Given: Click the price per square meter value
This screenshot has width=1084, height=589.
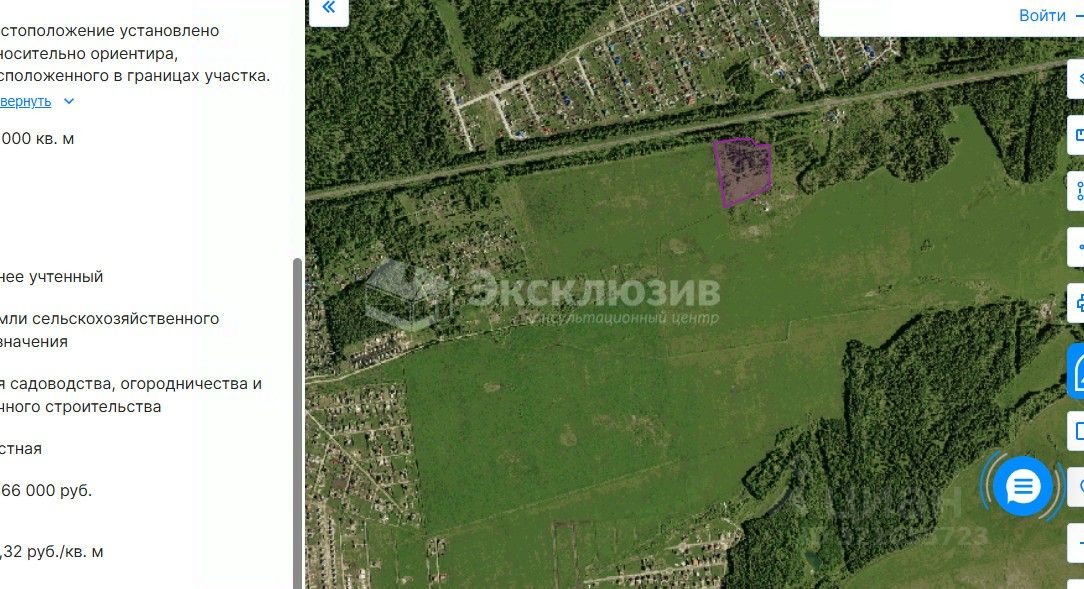Looking at the screenshot, I should pyautogui.click(x=52, y=552).
